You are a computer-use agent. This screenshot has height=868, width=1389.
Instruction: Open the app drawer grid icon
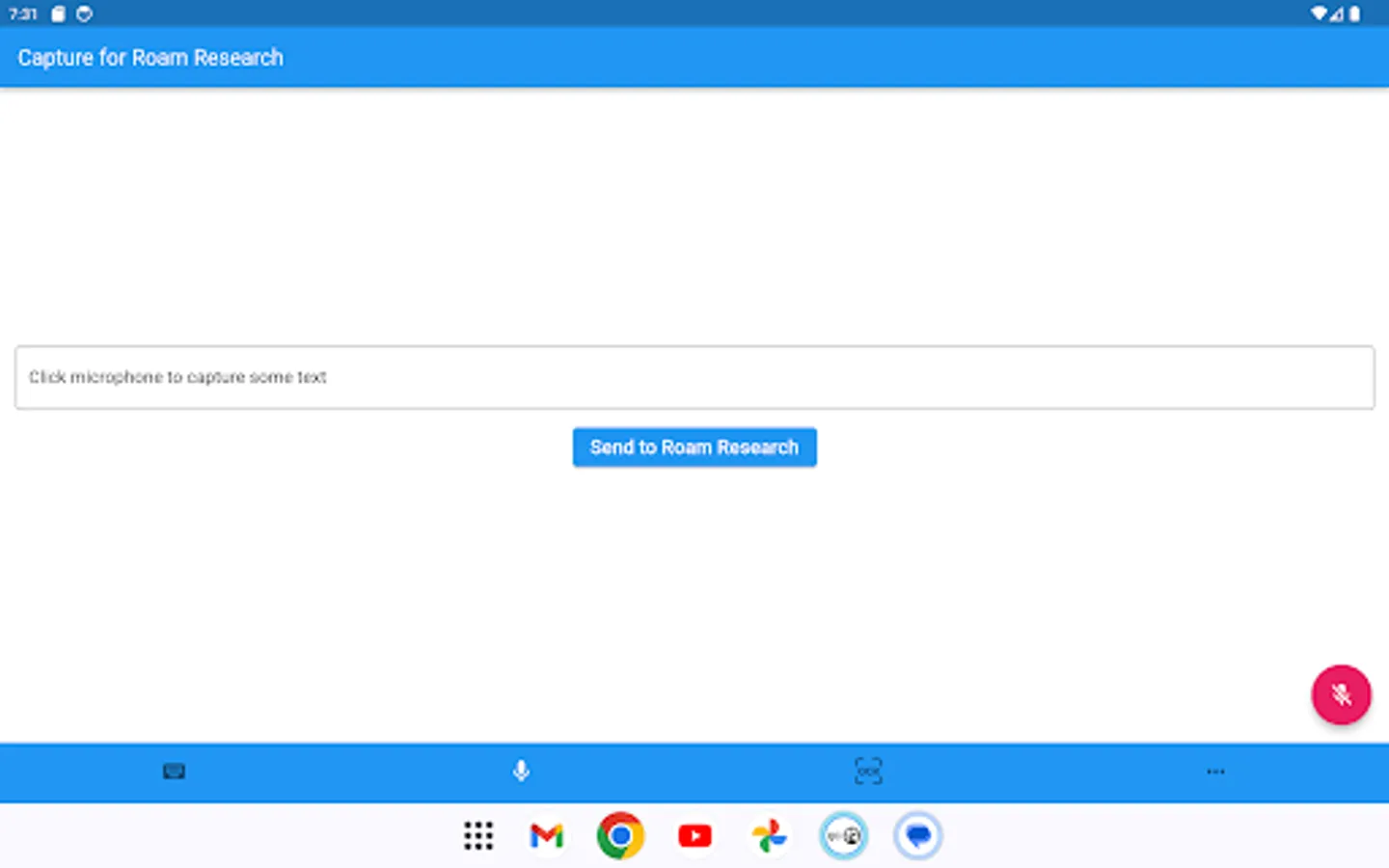(x=478, y=836)
